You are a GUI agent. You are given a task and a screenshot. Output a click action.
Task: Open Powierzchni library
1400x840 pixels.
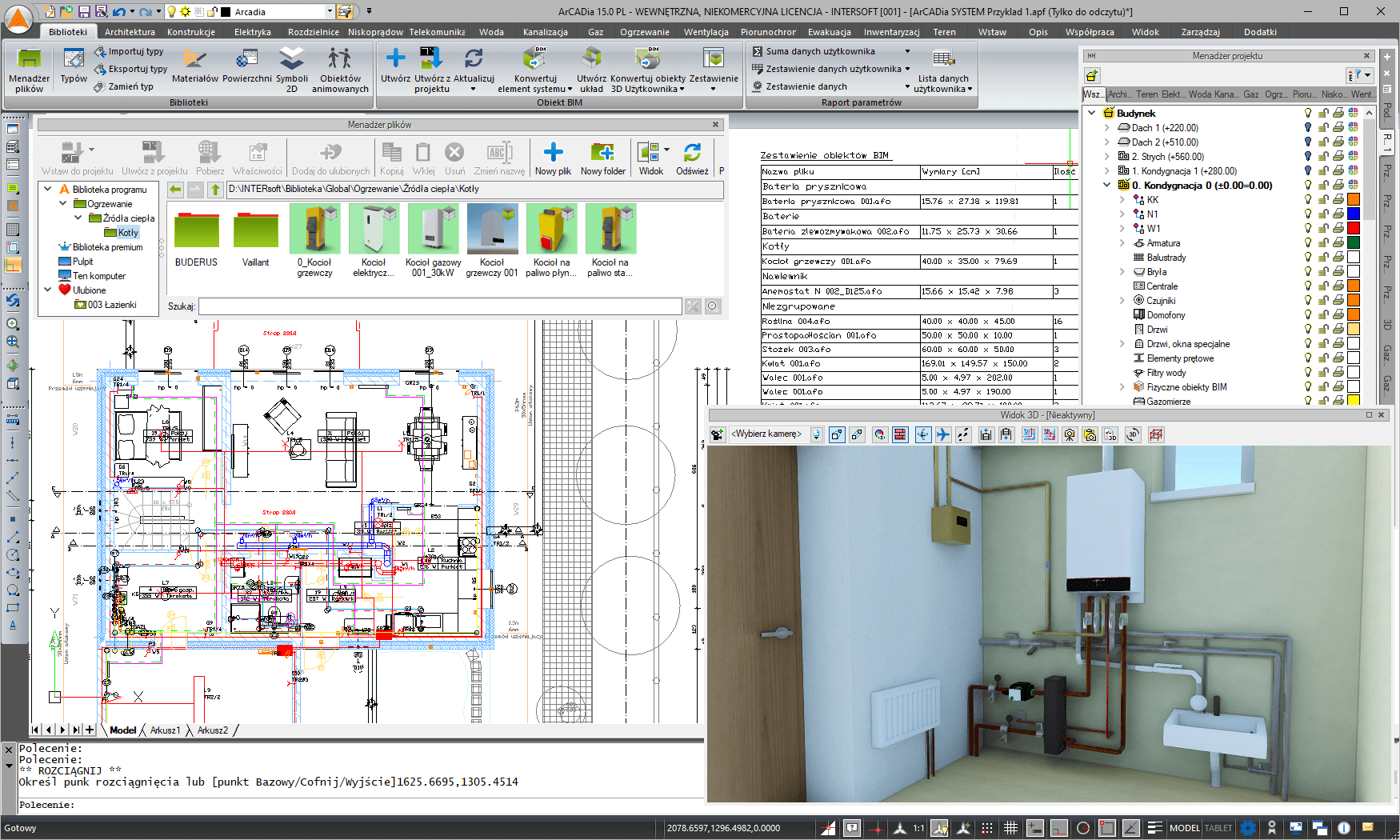coord(246,66)
